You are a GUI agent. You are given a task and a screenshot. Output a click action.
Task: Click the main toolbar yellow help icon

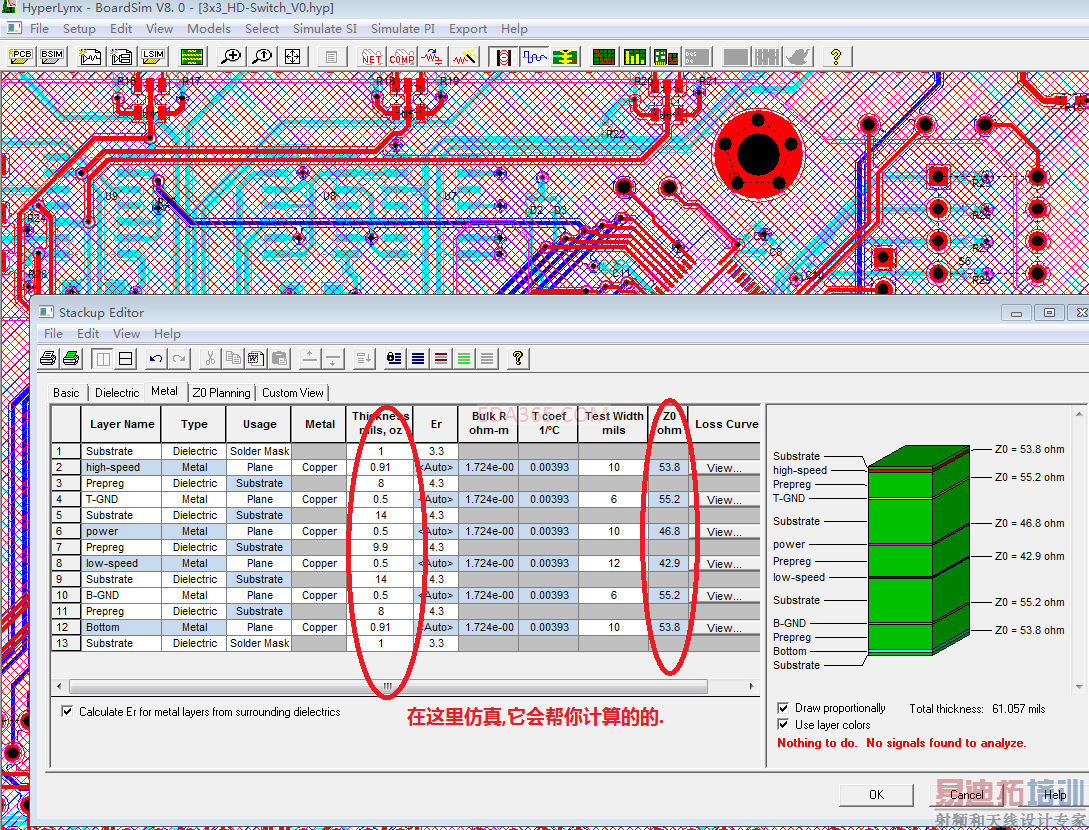click(x=836, y=57)
